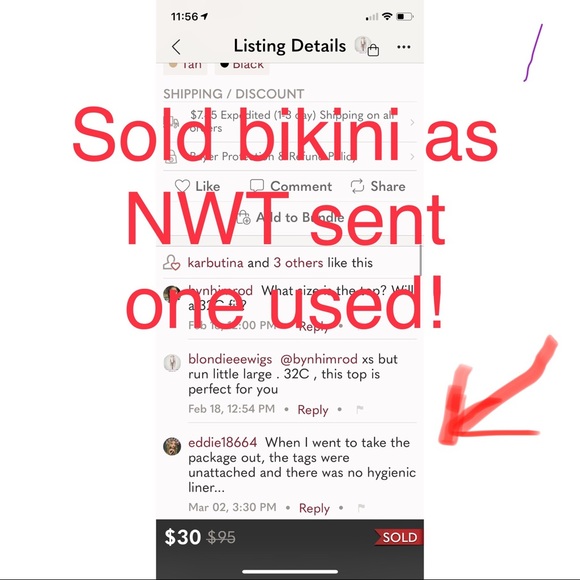This screenshot has height=580, width=580.
Task: Select the Black color swatch
Action: coord(242,65)
